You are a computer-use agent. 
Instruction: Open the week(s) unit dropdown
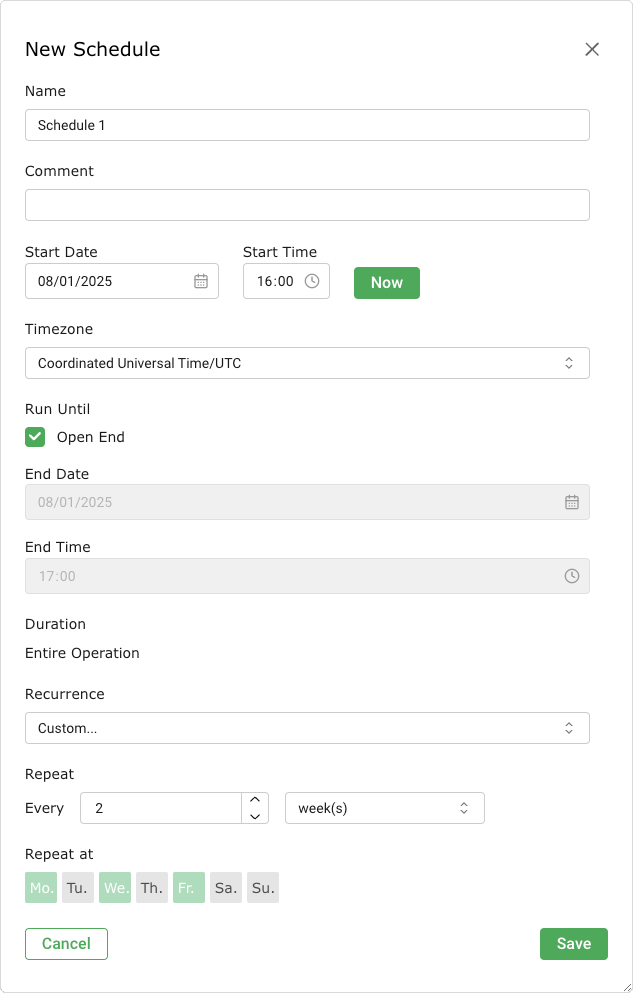tap(384, 808)
